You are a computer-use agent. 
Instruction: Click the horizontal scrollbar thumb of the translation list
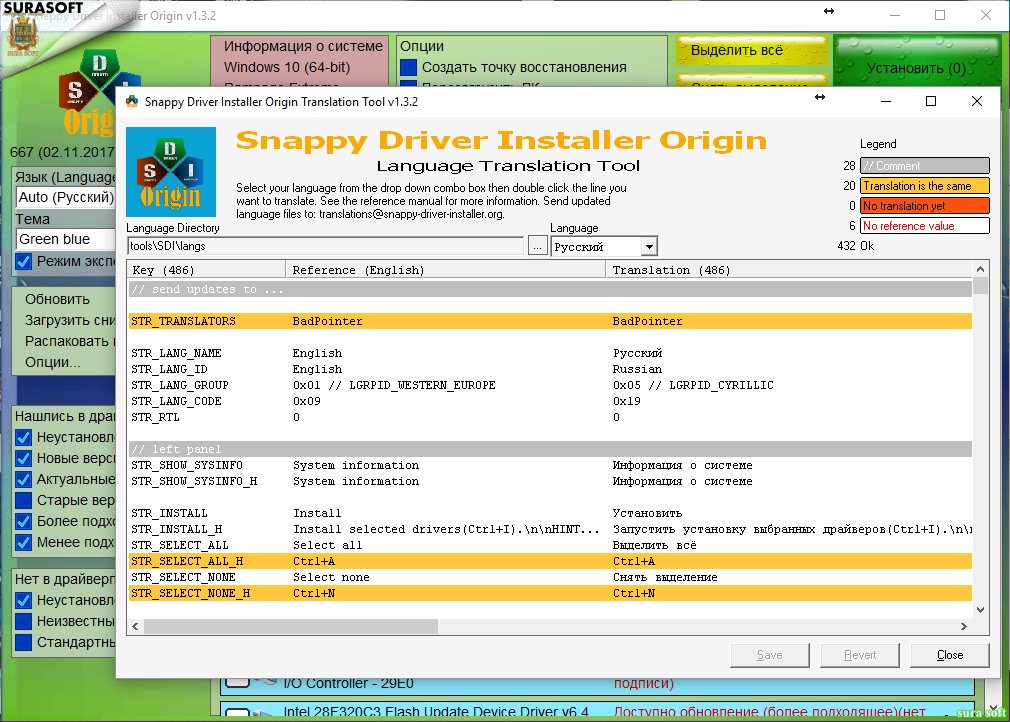pos(291,626)
